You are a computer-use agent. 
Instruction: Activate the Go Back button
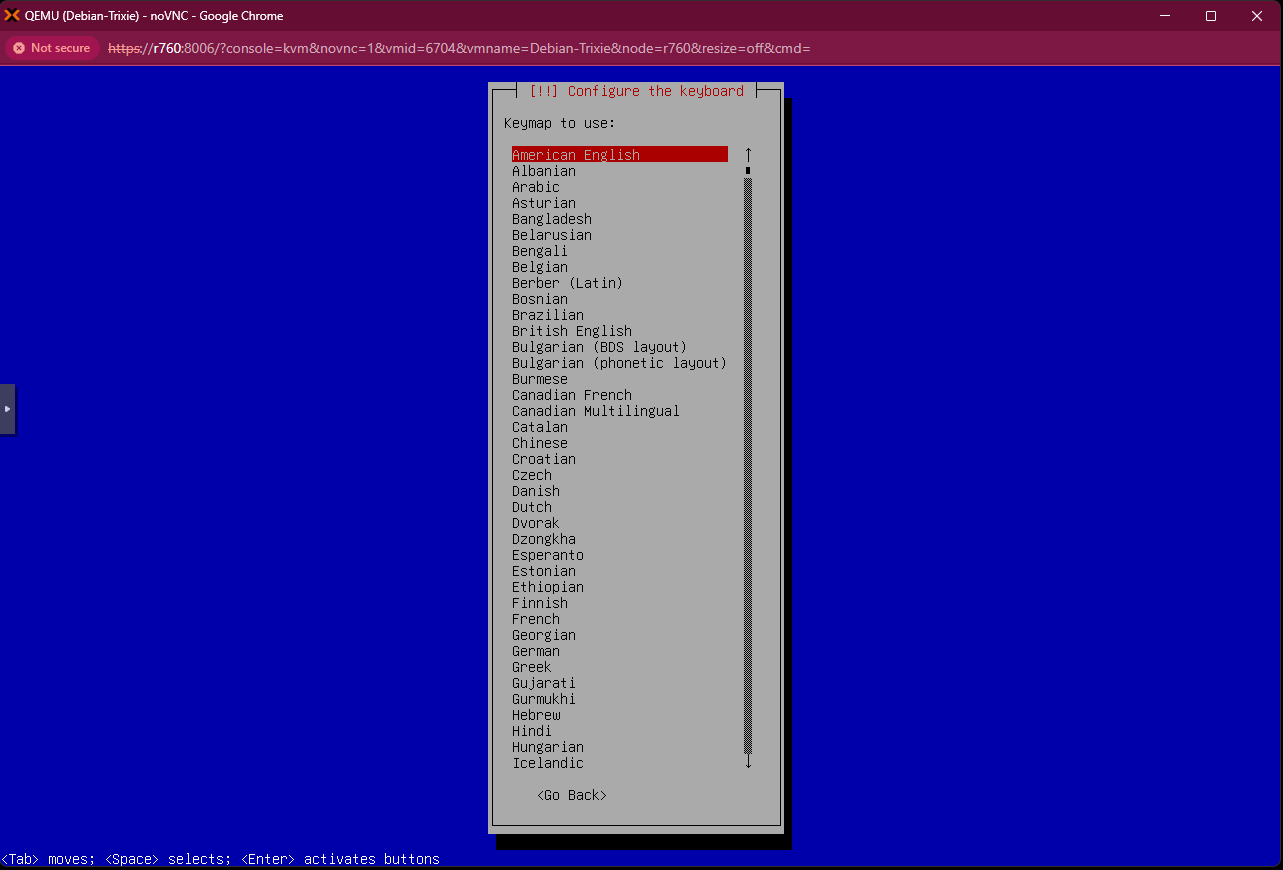tap(571, 794)
